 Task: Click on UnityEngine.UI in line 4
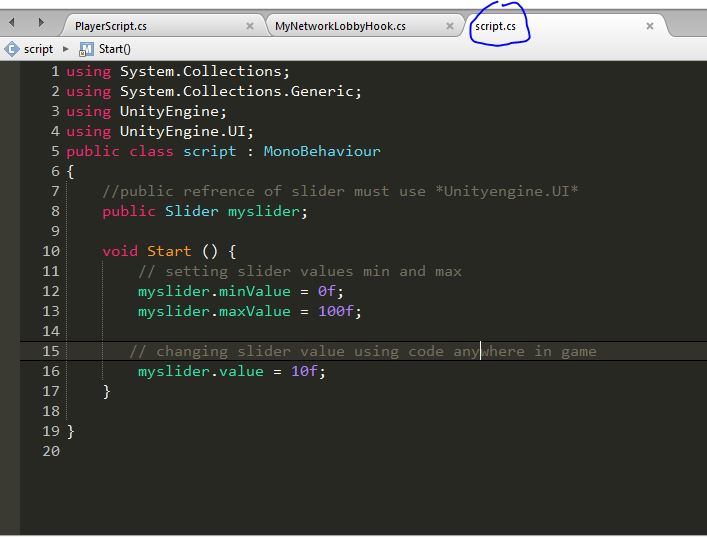[183, 131]
